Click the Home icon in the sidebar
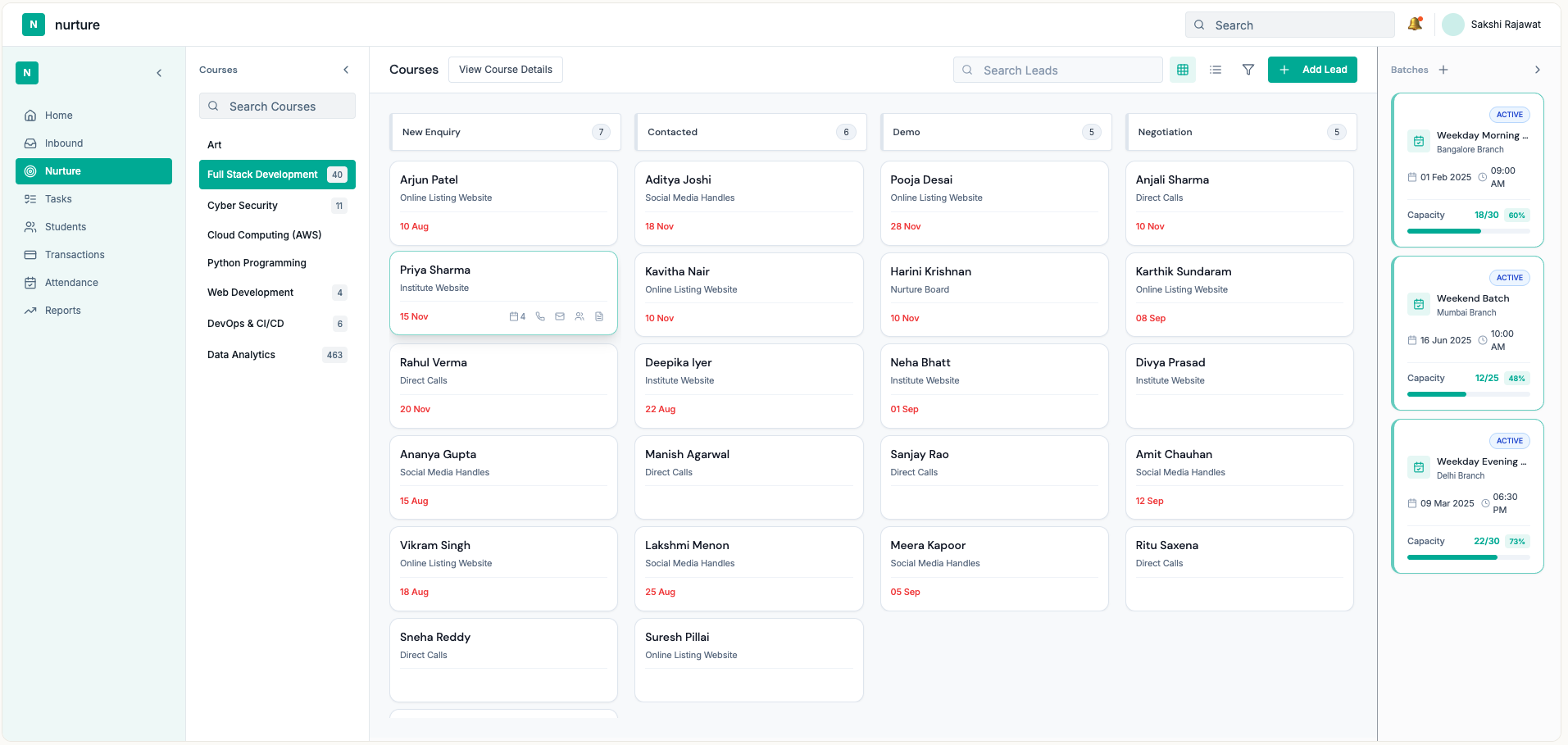Viewport: 1568px width, 745px height. (x=30, y=116)
